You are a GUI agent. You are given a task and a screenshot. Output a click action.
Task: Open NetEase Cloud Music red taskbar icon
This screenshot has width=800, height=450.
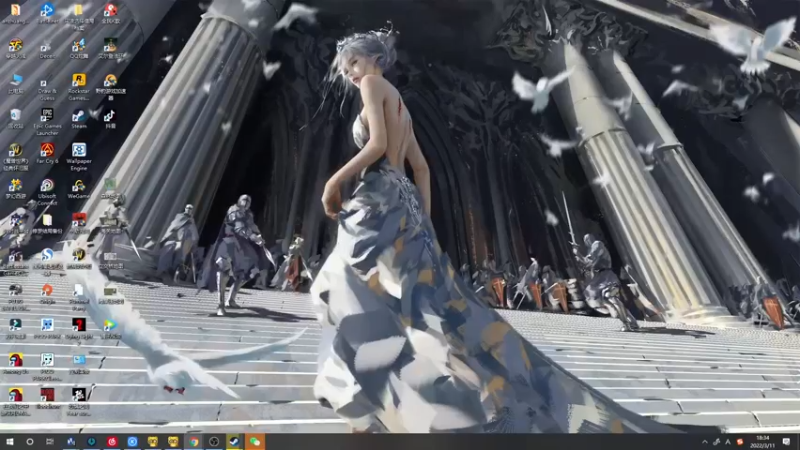pos(112,441)
